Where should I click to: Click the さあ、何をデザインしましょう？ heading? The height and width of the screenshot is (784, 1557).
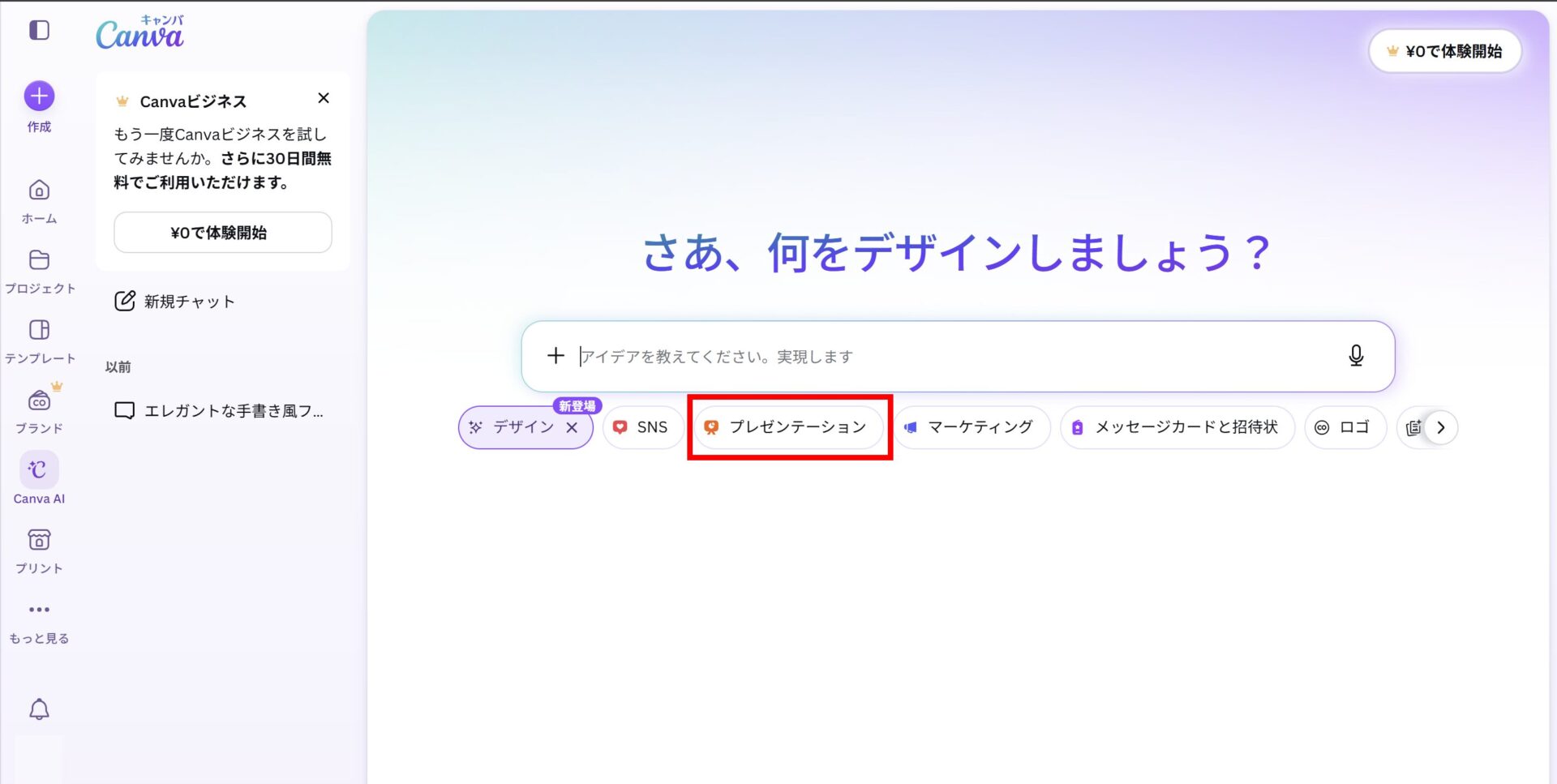click(957, 253)
